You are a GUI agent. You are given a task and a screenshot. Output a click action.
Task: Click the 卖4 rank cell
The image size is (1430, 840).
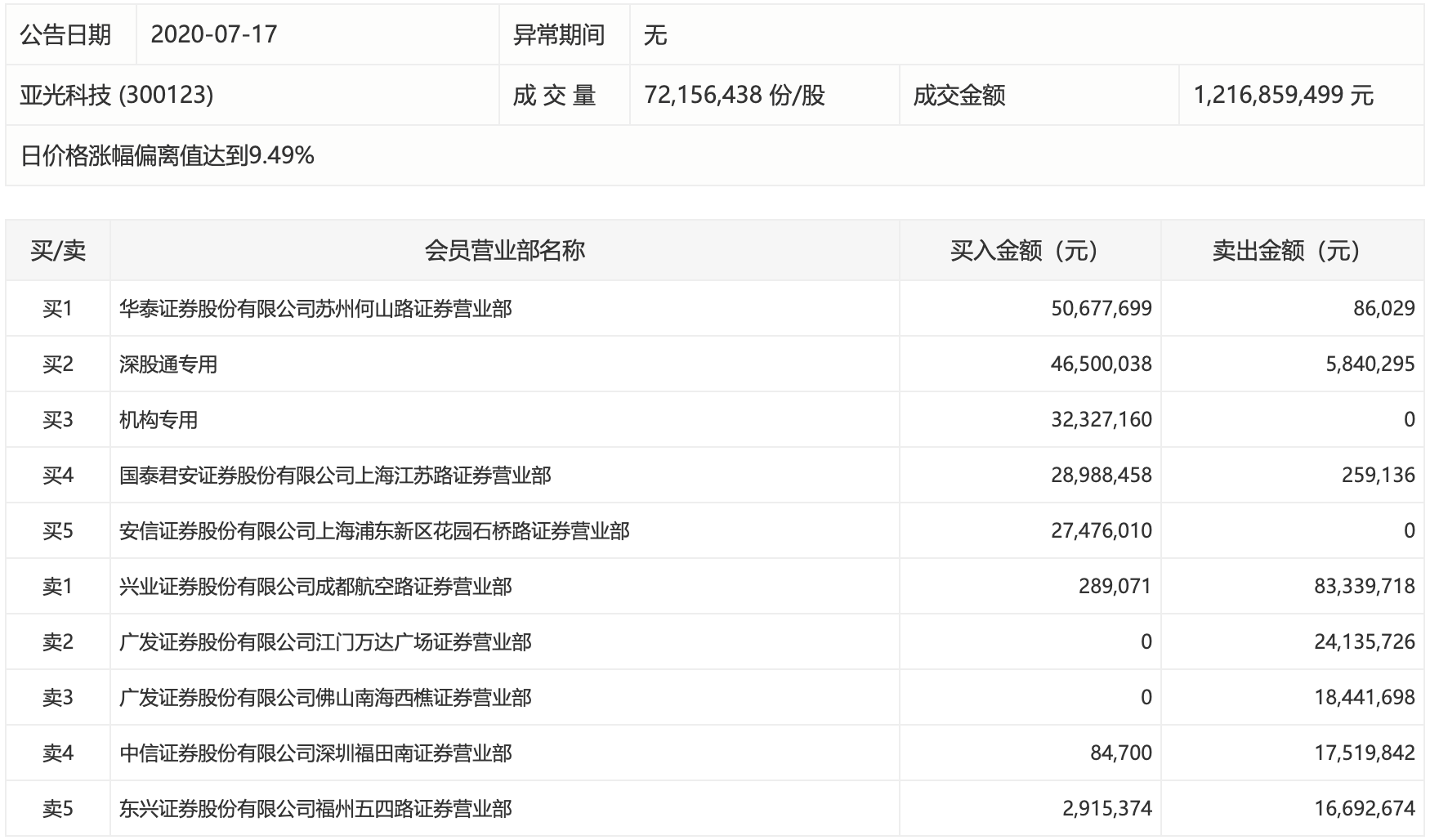click(x=58, y=753)
